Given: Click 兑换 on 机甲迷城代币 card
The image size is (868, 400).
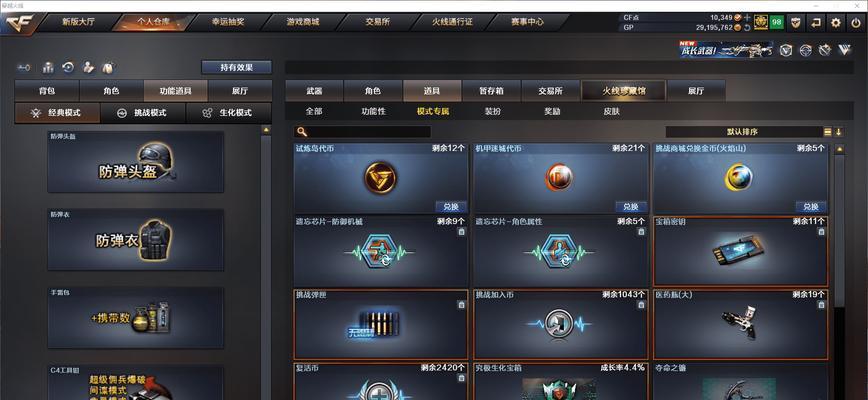Looking at the screenshot, I should coord(631,207).
